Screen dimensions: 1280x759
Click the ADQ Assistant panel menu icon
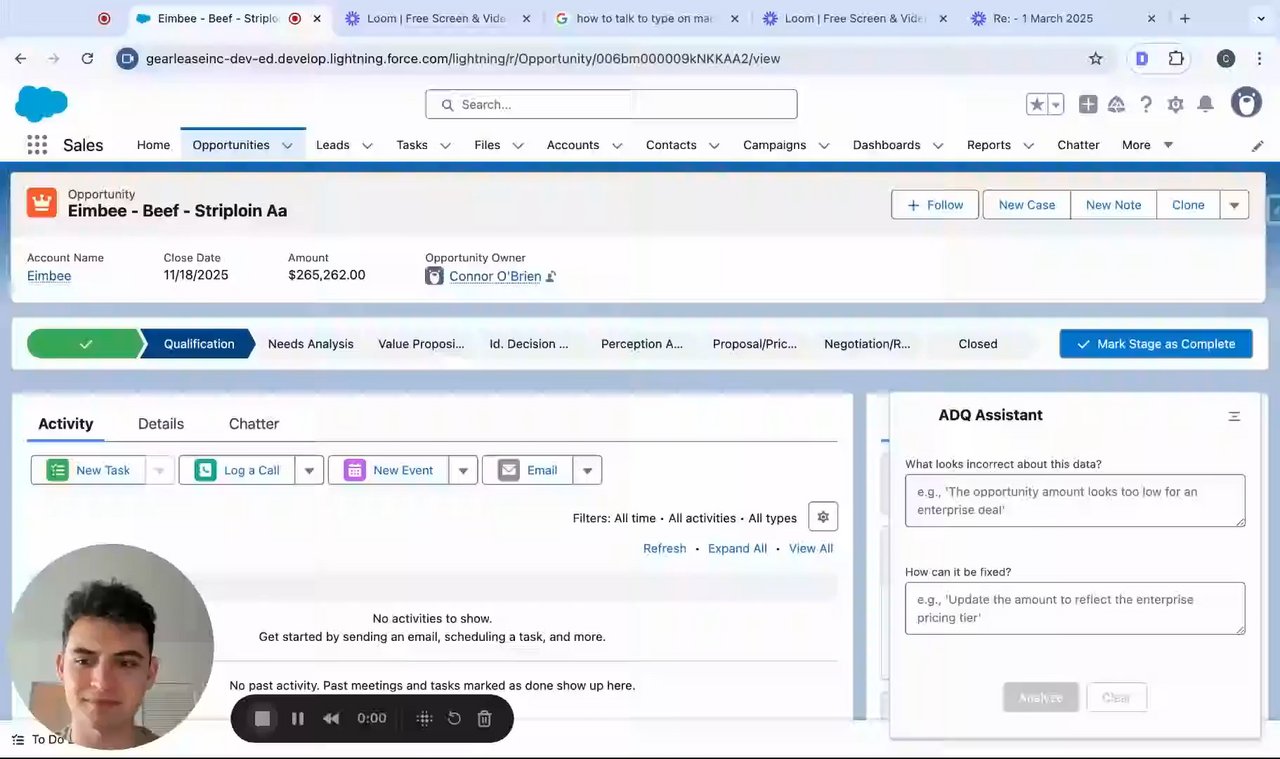[1234, 416]
